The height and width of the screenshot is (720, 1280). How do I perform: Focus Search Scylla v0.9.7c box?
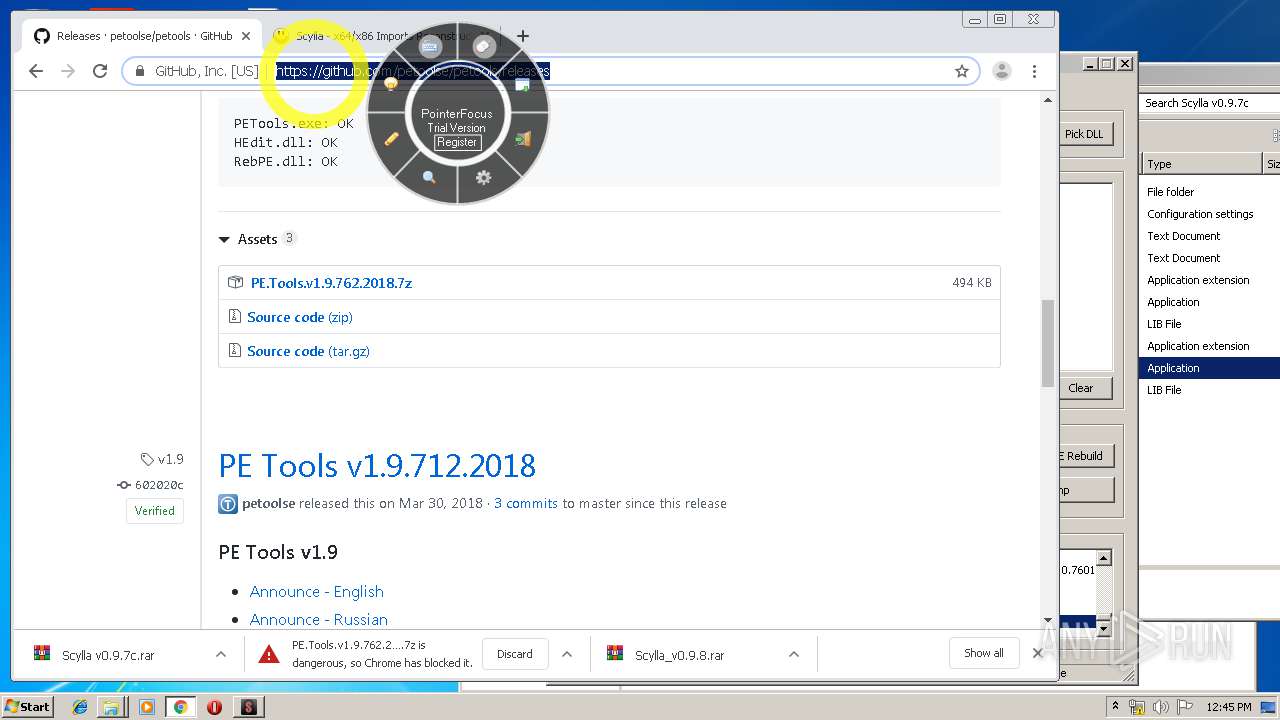click(1210, 103)
